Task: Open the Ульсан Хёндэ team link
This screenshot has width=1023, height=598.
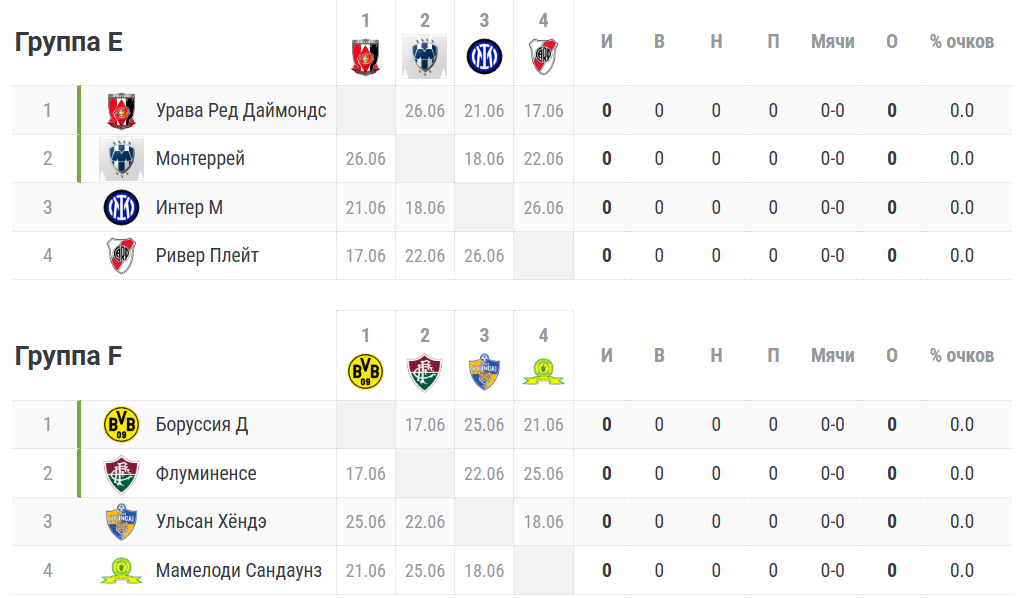Action: [211, 522]
